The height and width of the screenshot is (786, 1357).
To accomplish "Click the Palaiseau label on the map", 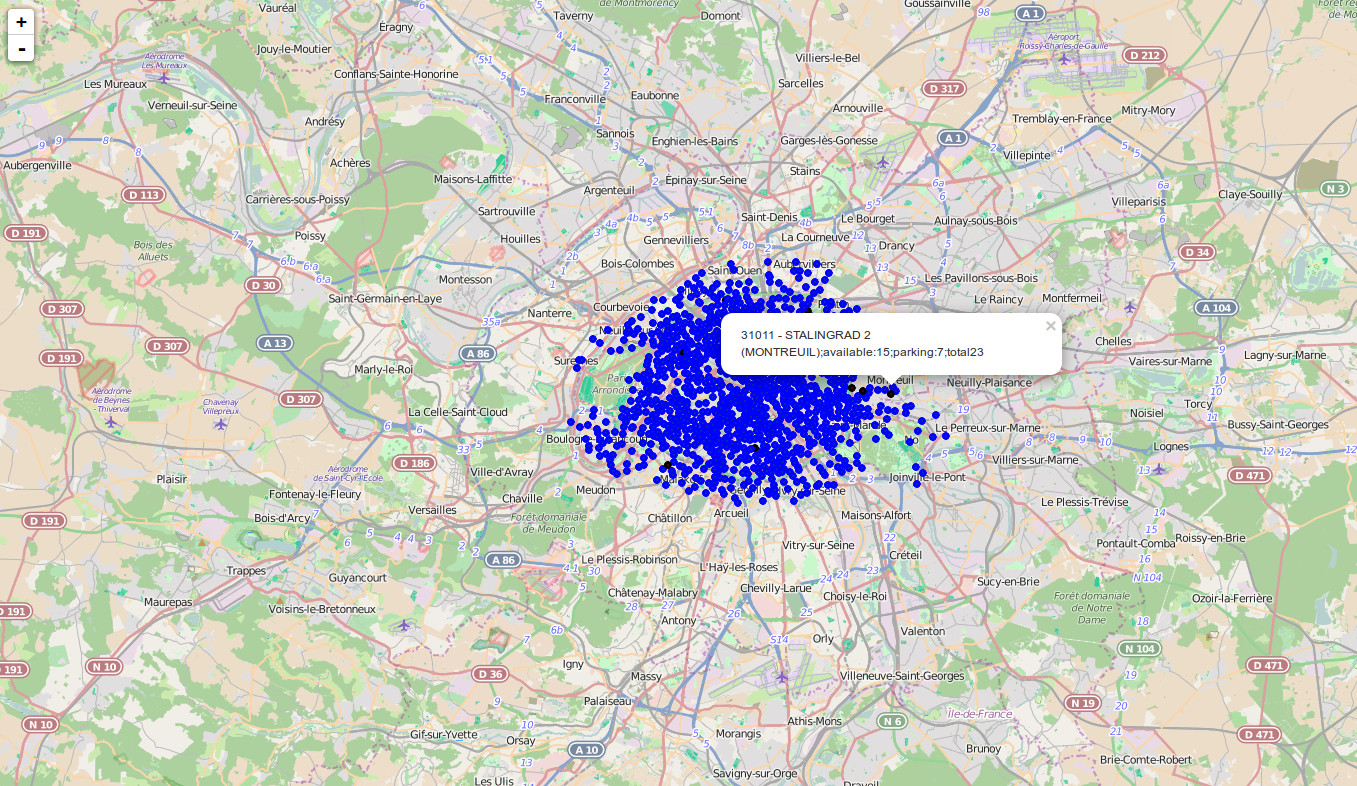I will (608, 702).
